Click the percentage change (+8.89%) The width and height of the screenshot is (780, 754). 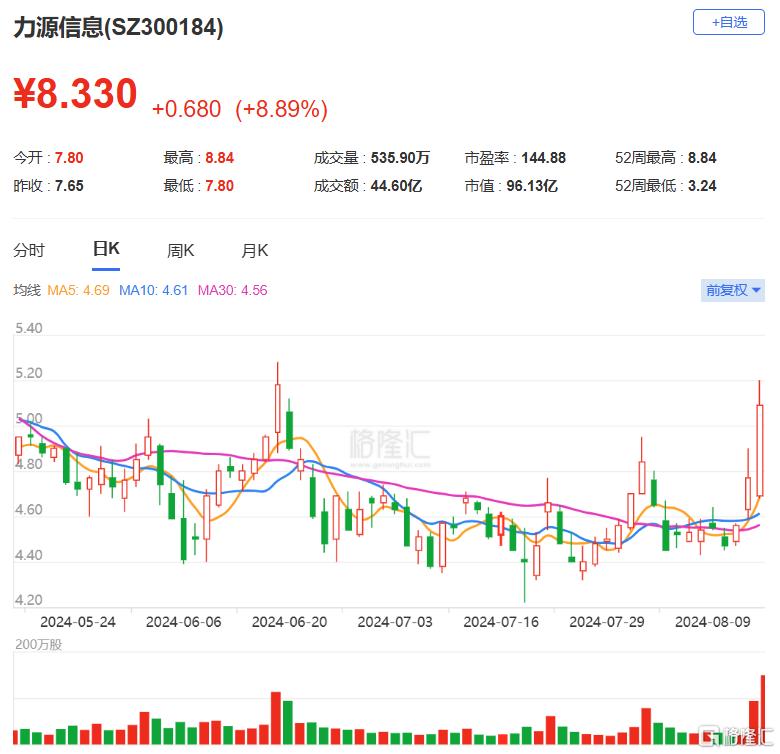coord(281,109)
